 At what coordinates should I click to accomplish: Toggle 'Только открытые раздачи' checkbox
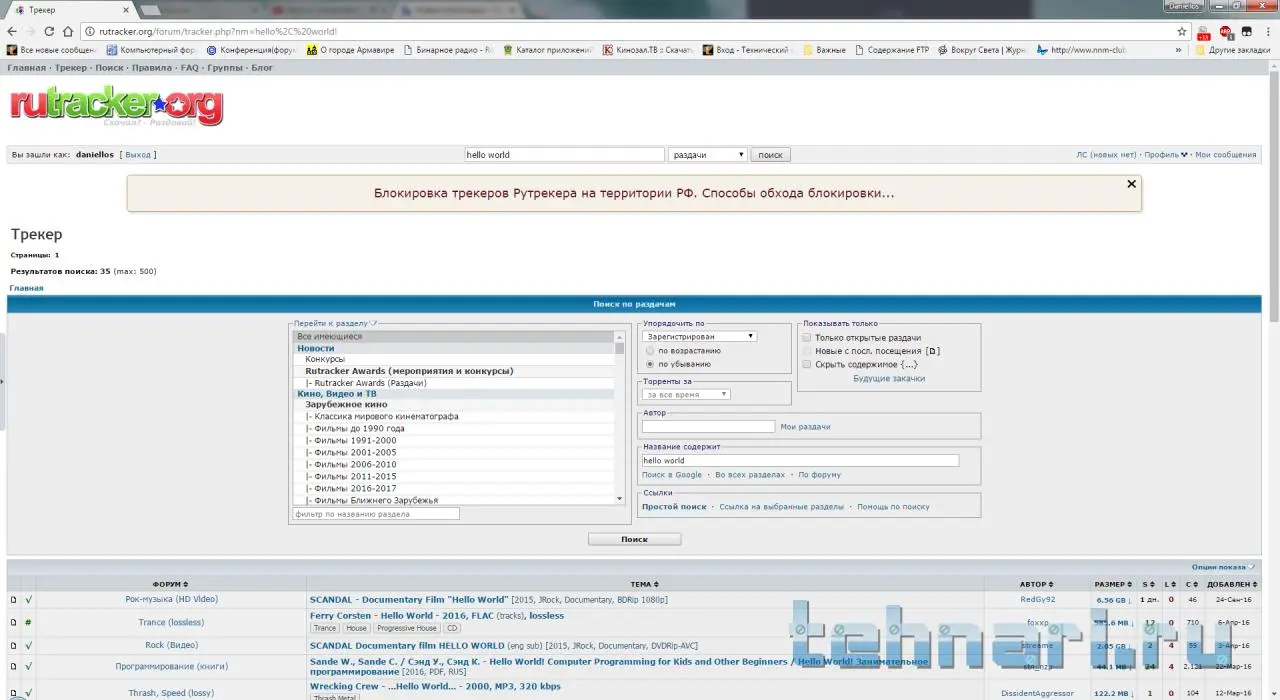point(807,338)
